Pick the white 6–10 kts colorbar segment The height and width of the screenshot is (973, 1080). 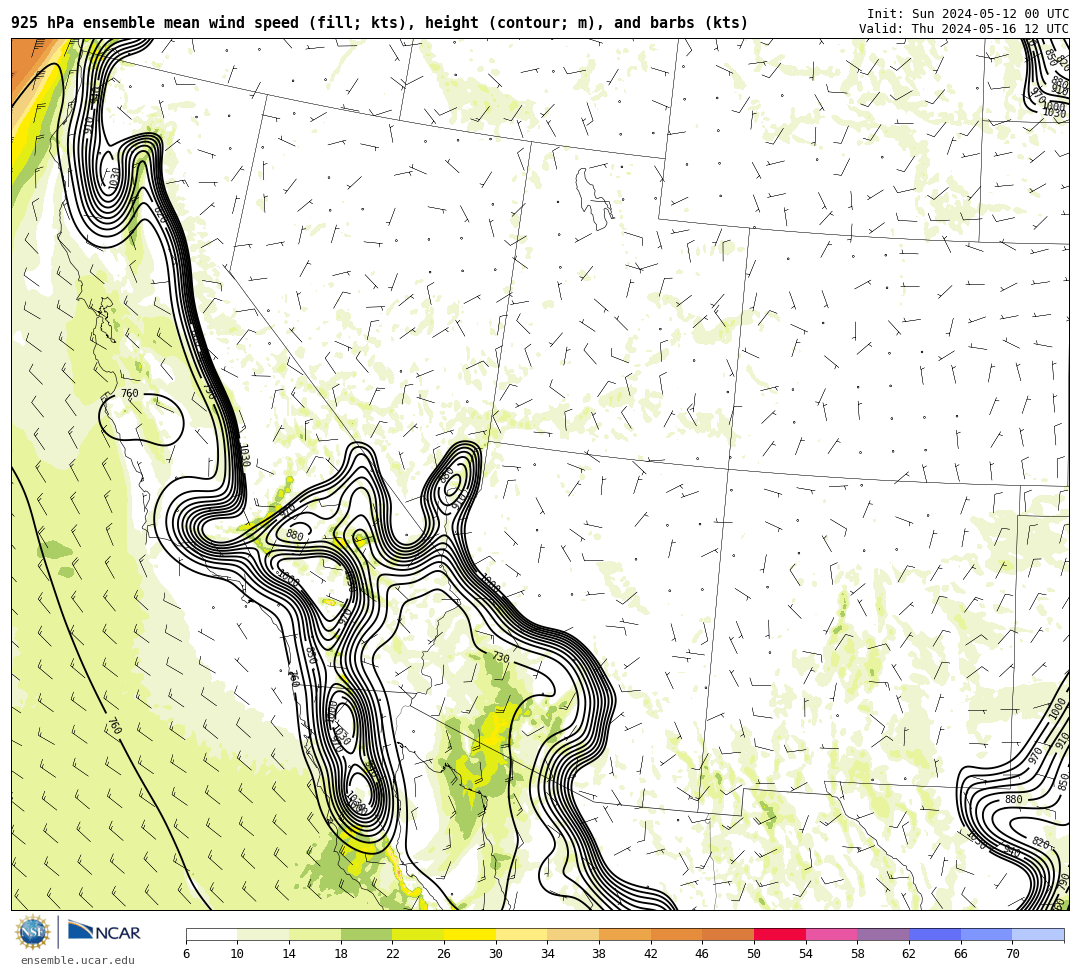211,934
